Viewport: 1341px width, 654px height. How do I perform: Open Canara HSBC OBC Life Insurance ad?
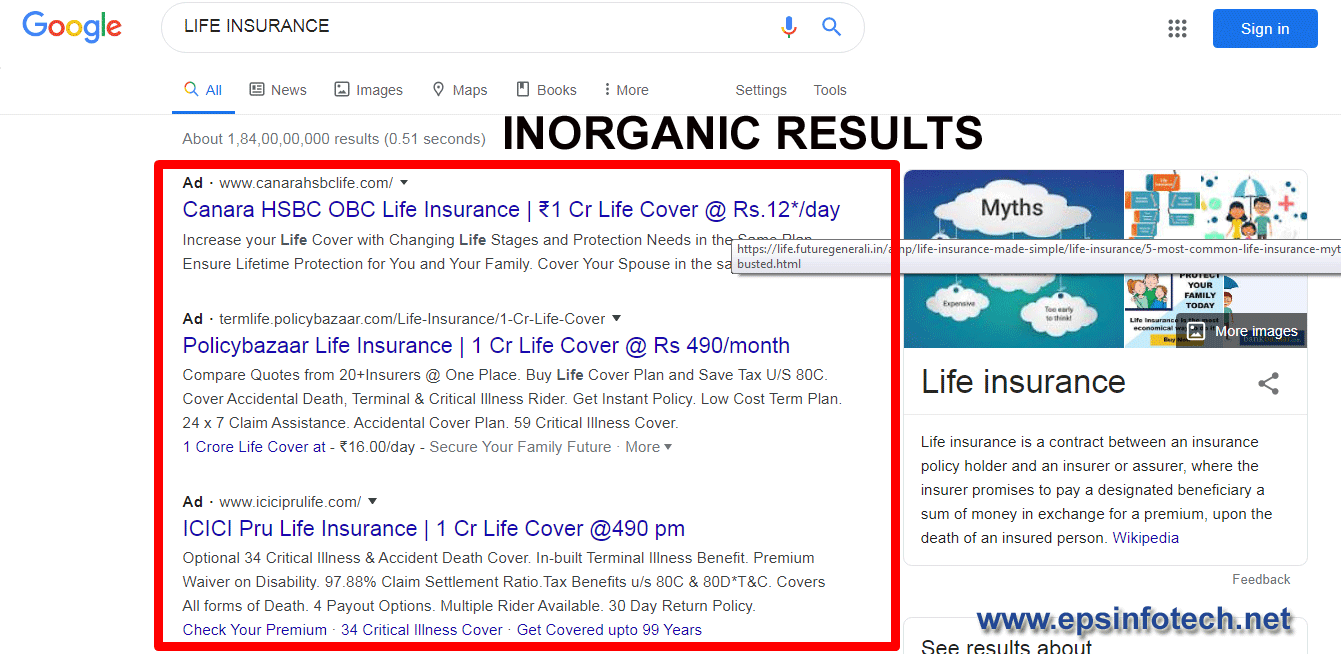click(x=511, y=210)
